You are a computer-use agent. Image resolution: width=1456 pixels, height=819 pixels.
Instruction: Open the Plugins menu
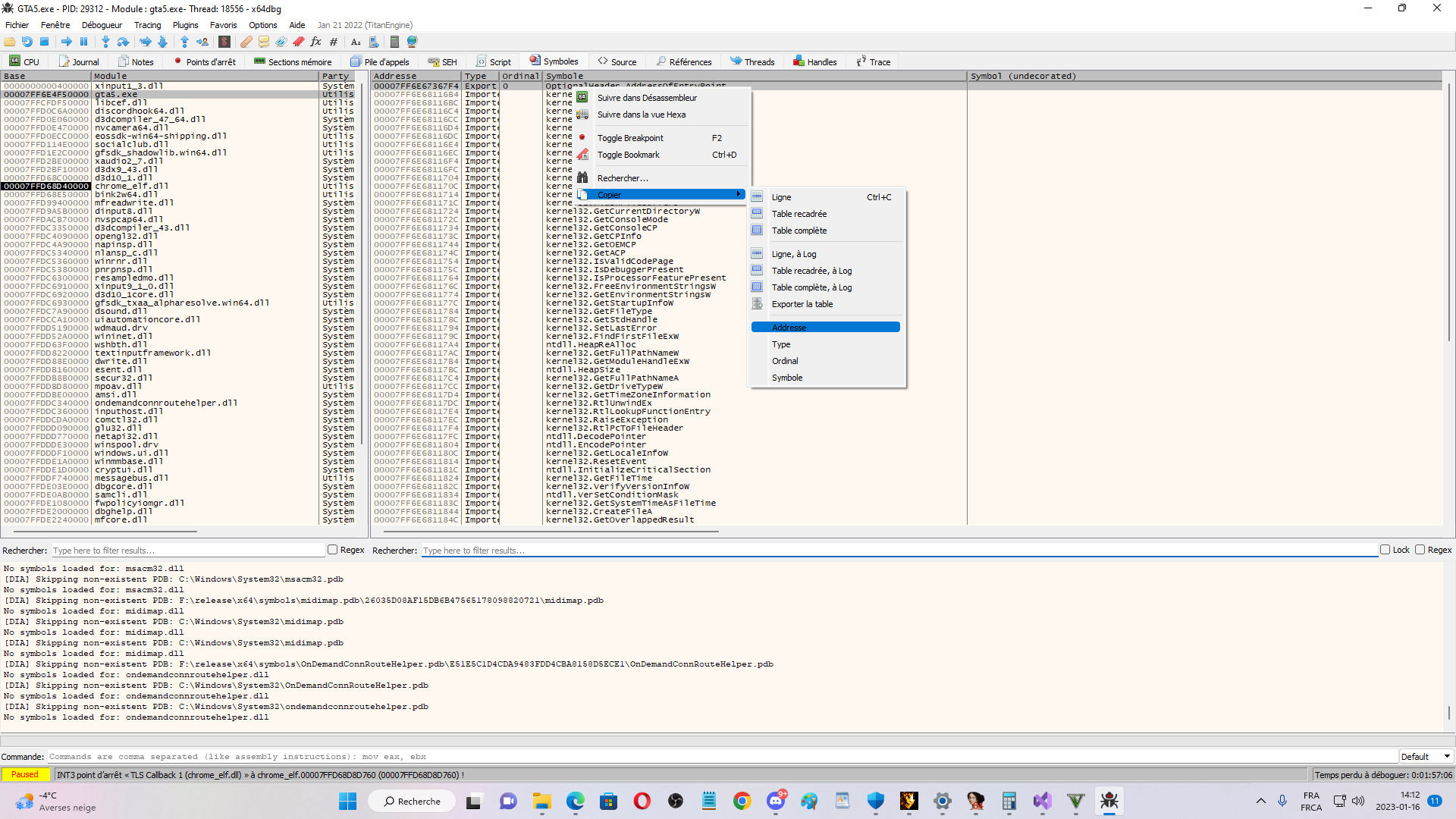(185, 25)
